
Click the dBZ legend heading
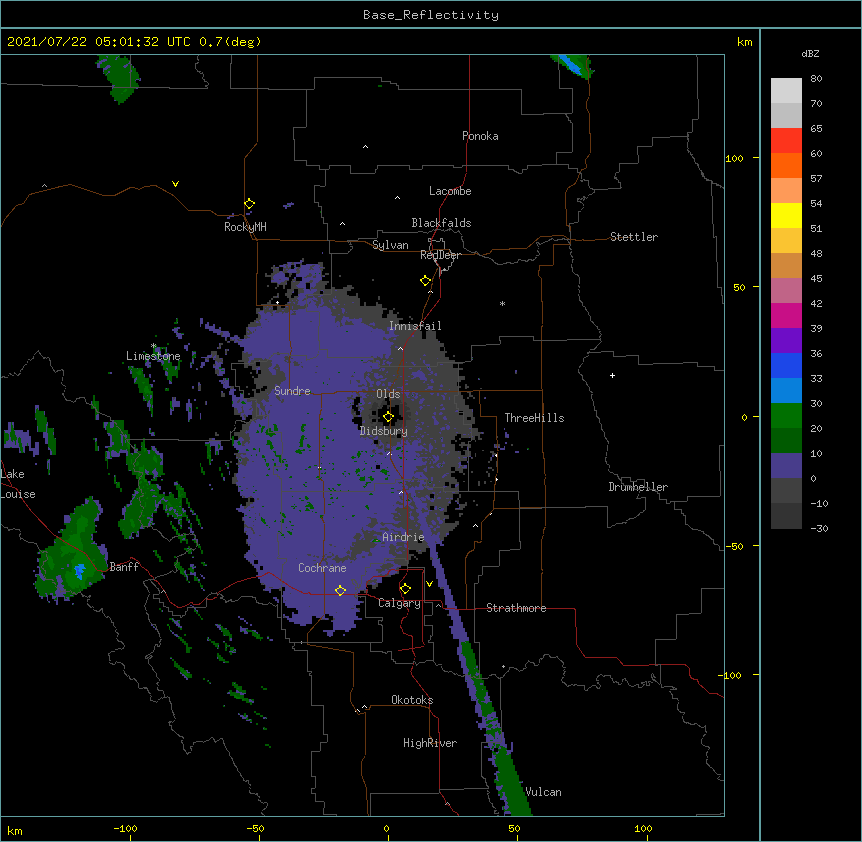click(810, 54)
